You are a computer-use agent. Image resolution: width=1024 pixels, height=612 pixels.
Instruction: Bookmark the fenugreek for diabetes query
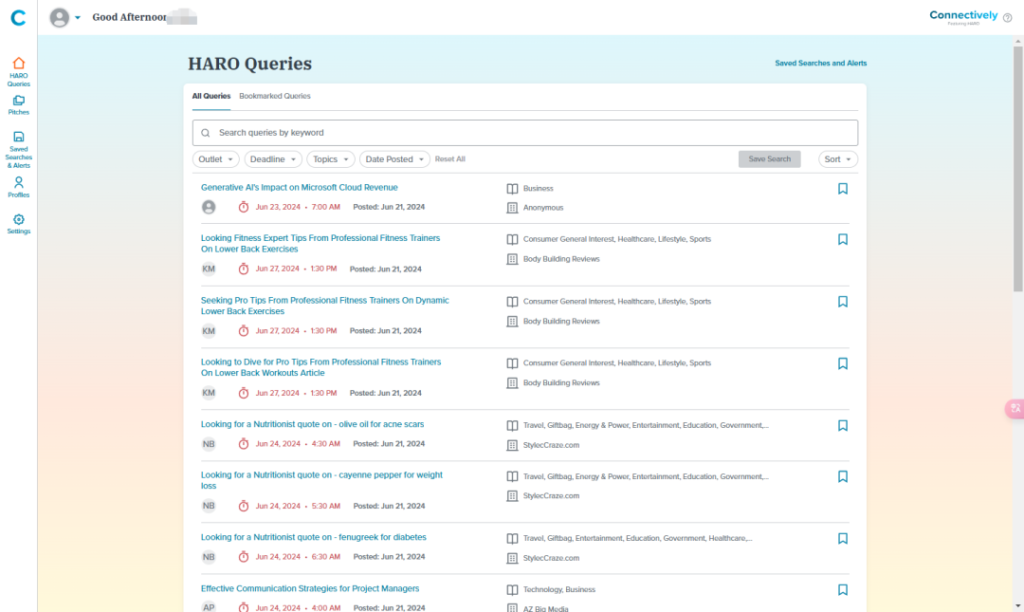(842, 539)
